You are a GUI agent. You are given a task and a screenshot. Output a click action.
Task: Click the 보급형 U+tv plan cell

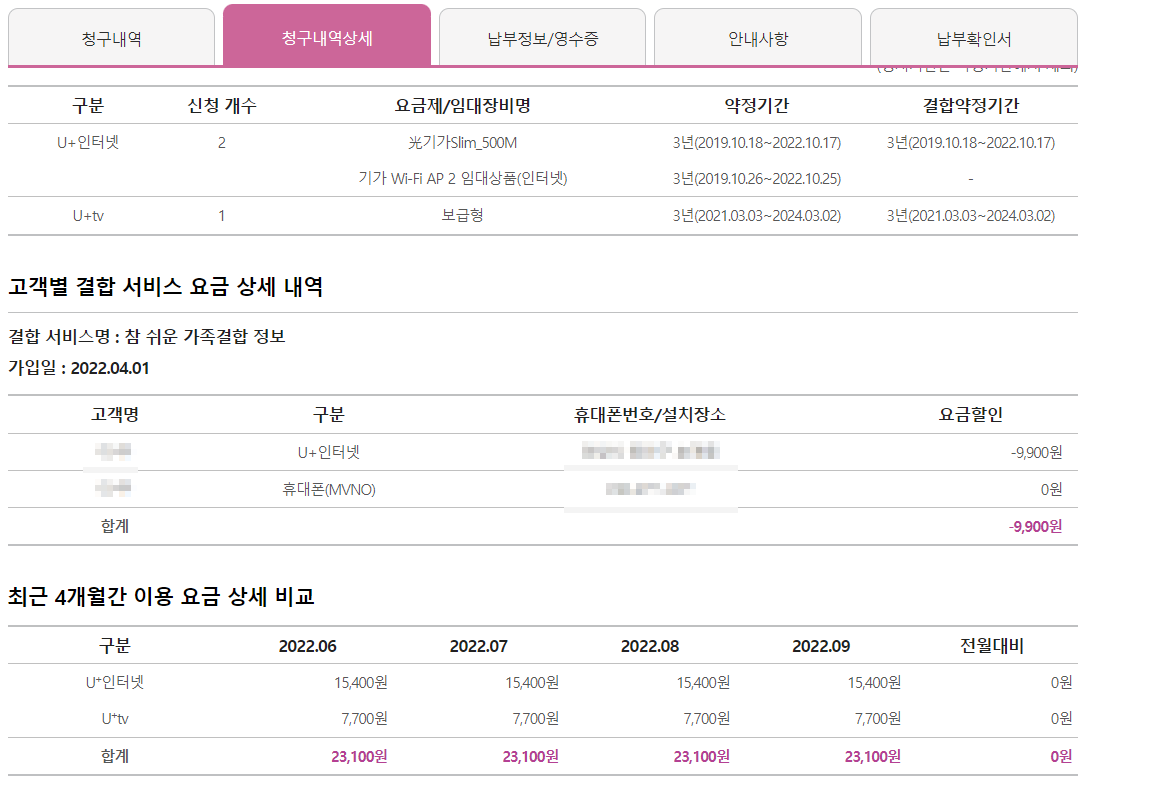point(462,215)
